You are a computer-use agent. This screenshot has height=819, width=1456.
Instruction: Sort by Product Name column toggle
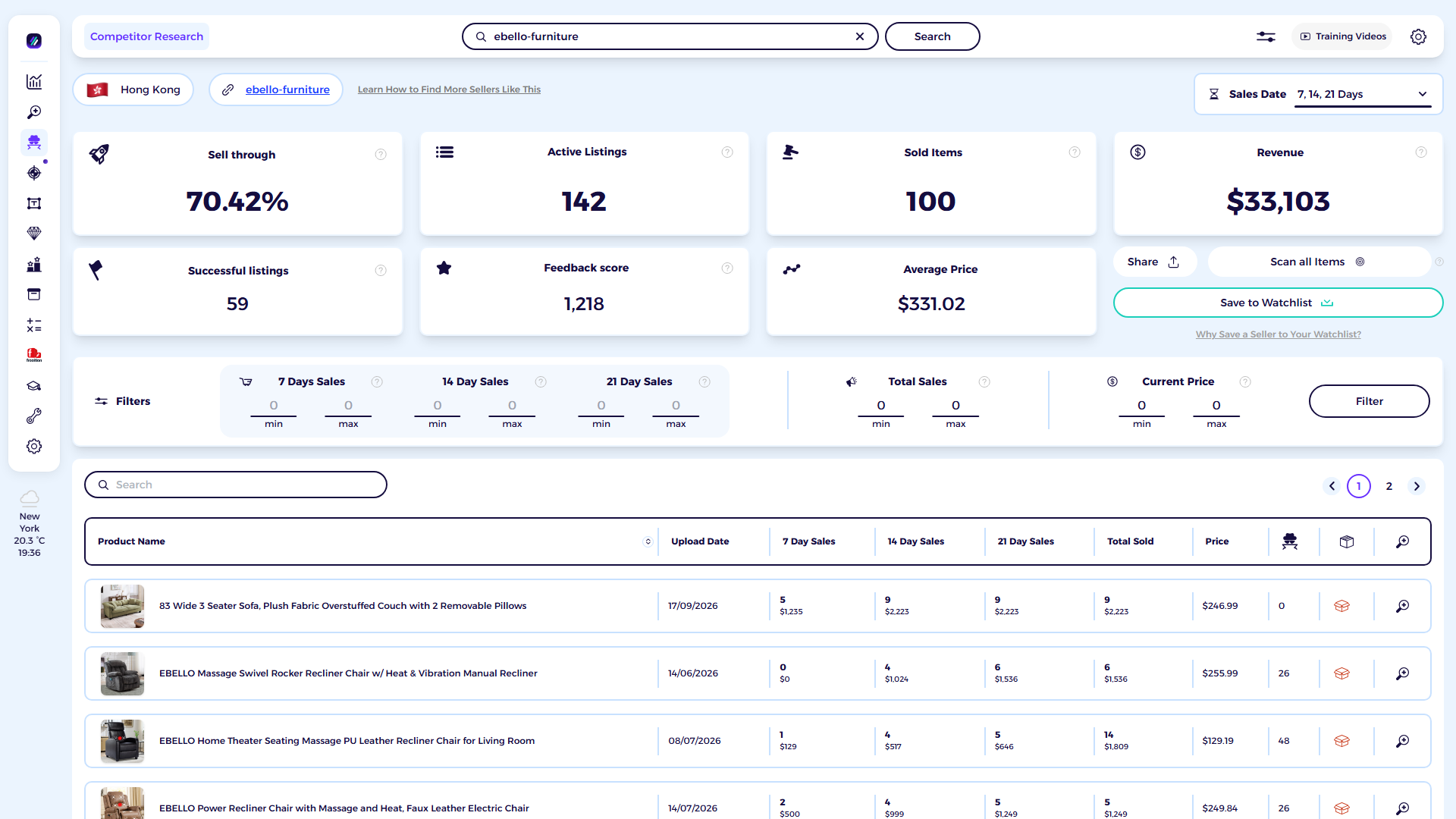click(648, 541)
